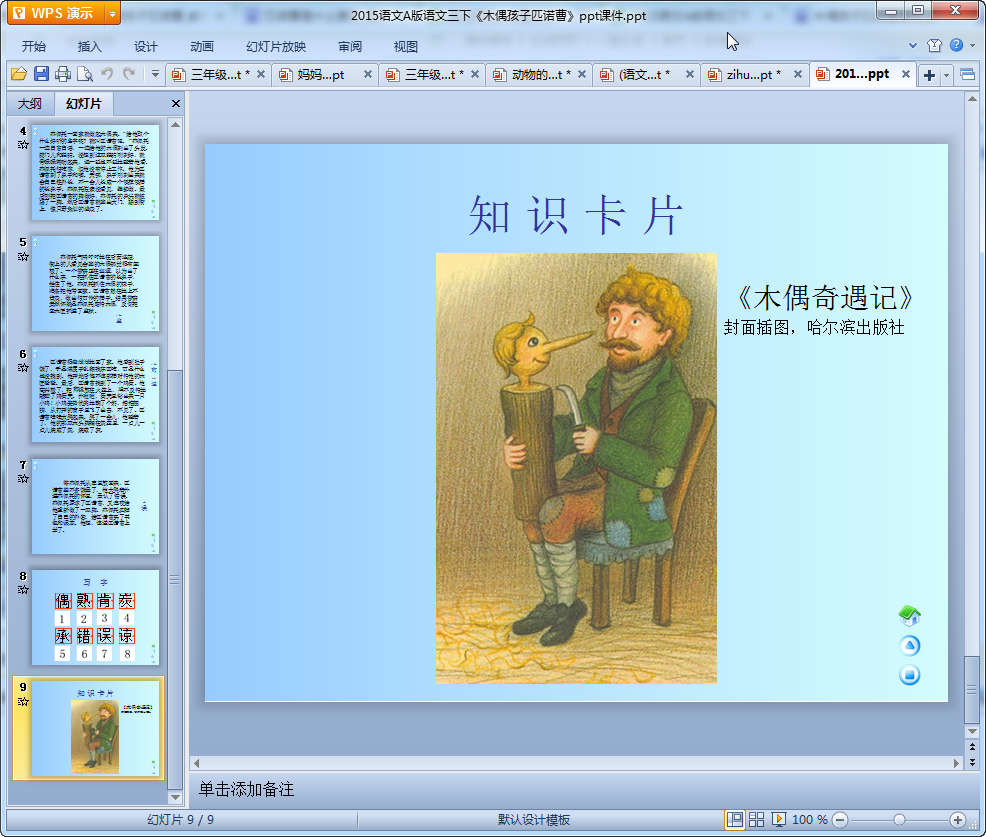Go to previous slide double-arrow button
The image size is (986, 837).
pyautogui.click(x=972, y=747)
